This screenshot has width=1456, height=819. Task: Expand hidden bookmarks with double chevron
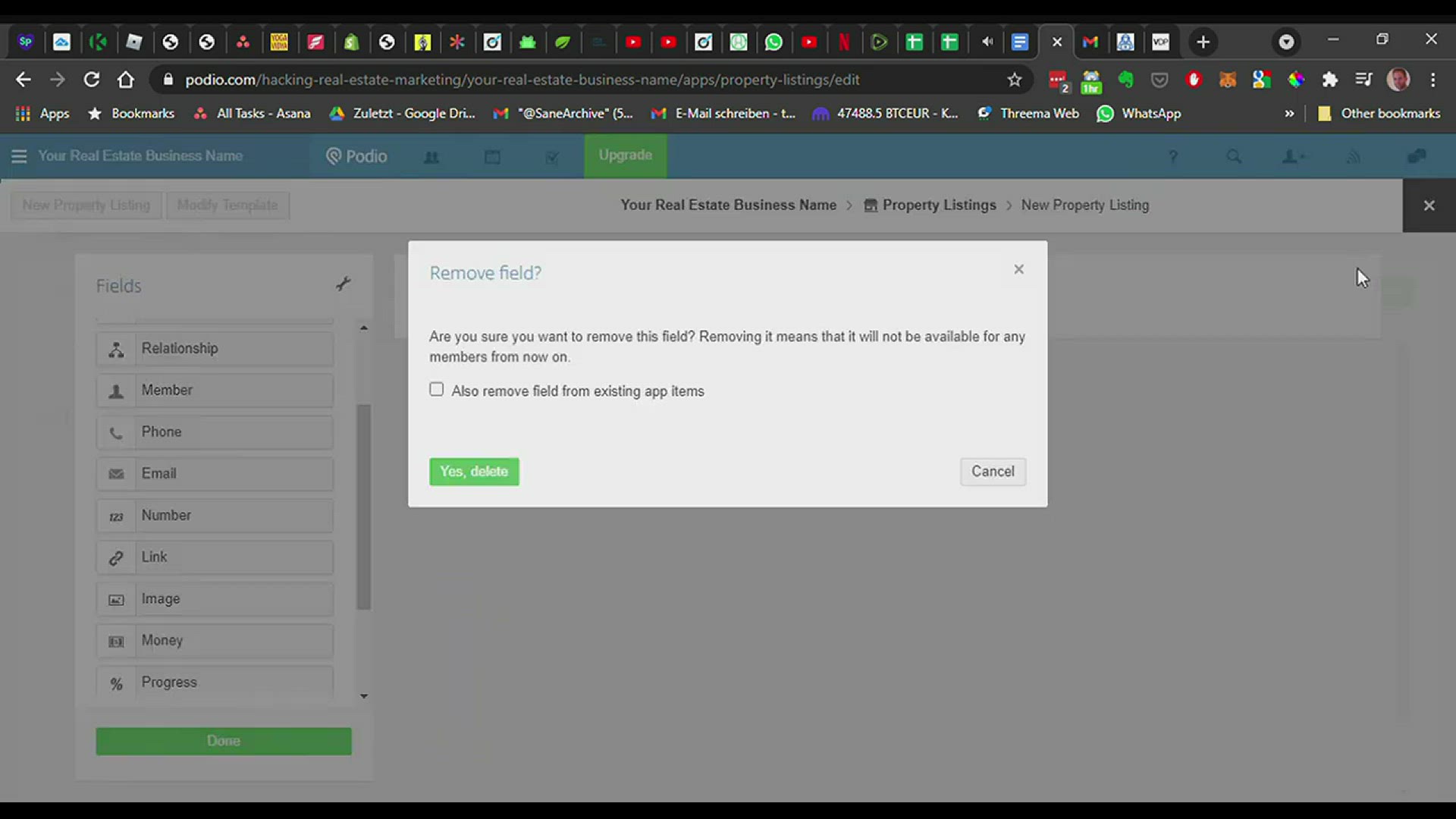click(x=1289, y=113)
